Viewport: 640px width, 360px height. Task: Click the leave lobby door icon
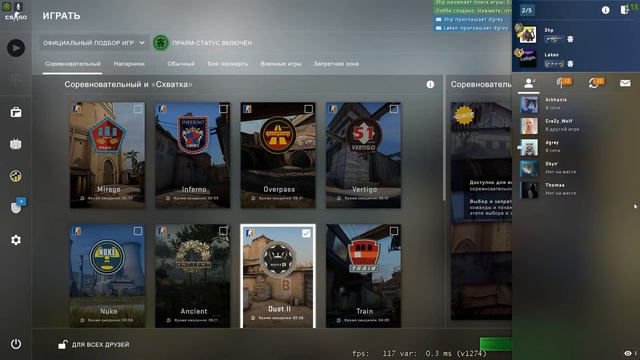pyautogui.click(x=624, y=10)
